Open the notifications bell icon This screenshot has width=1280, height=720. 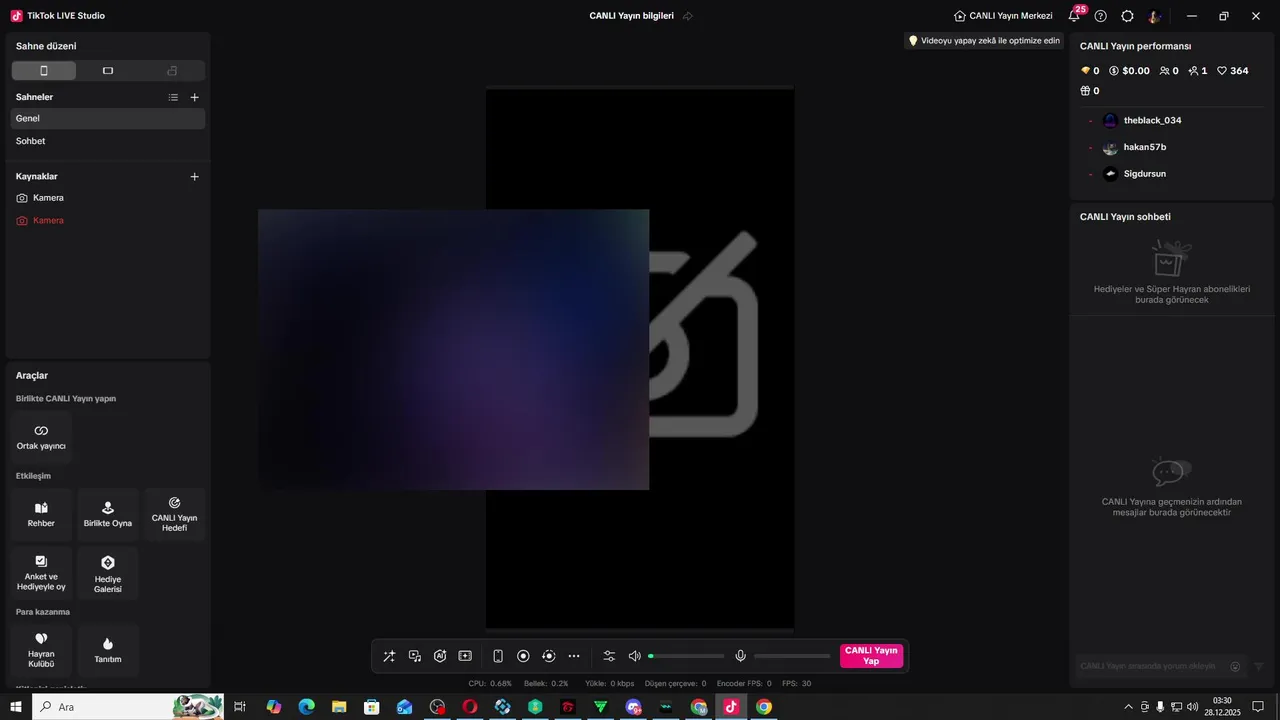pos(1074,16)
